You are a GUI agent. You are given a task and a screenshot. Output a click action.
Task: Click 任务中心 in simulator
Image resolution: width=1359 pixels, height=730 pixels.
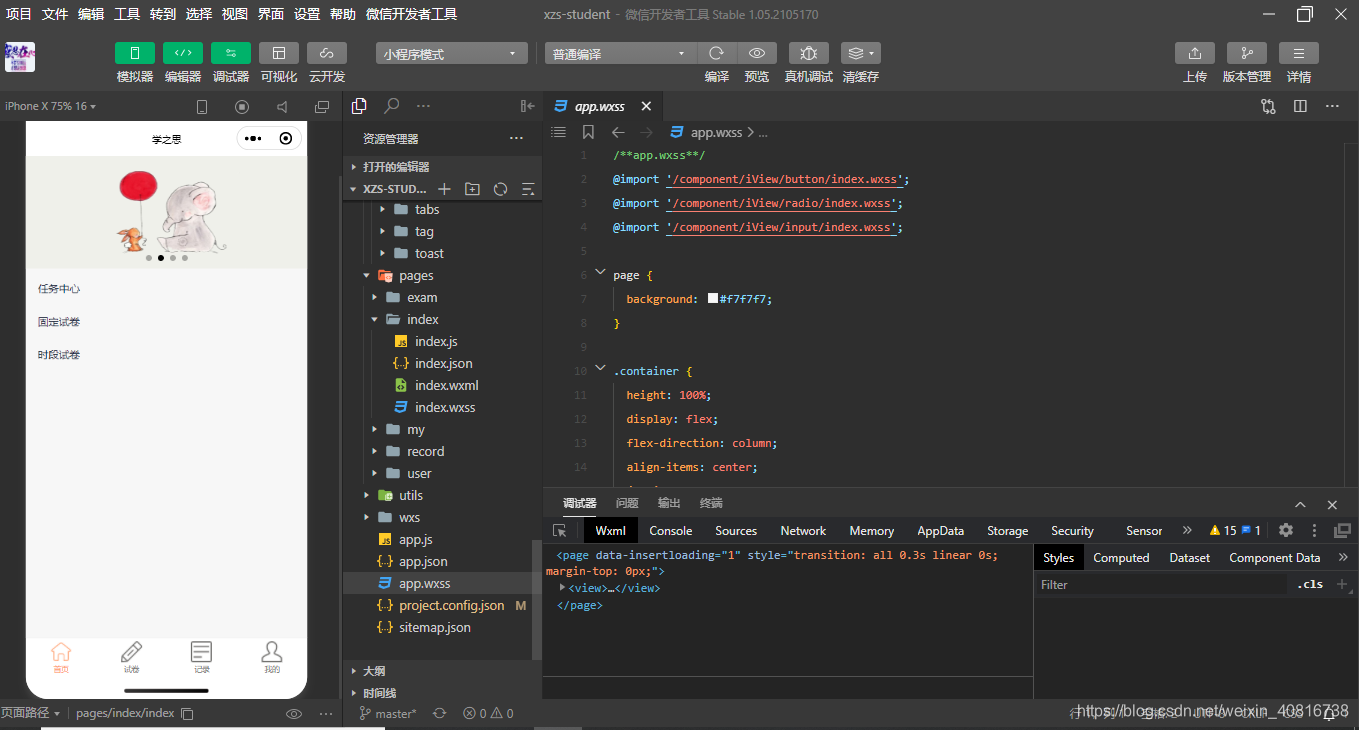pyautogui.click(x=59, y=289)
